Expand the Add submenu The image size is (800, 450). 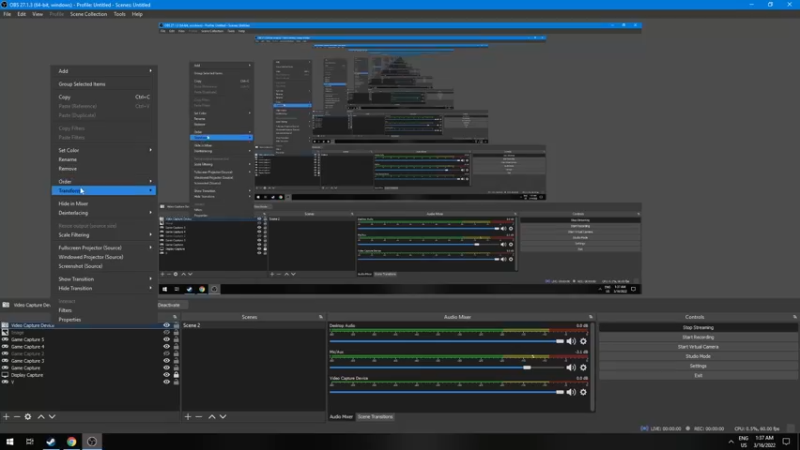tap(104, 71)
